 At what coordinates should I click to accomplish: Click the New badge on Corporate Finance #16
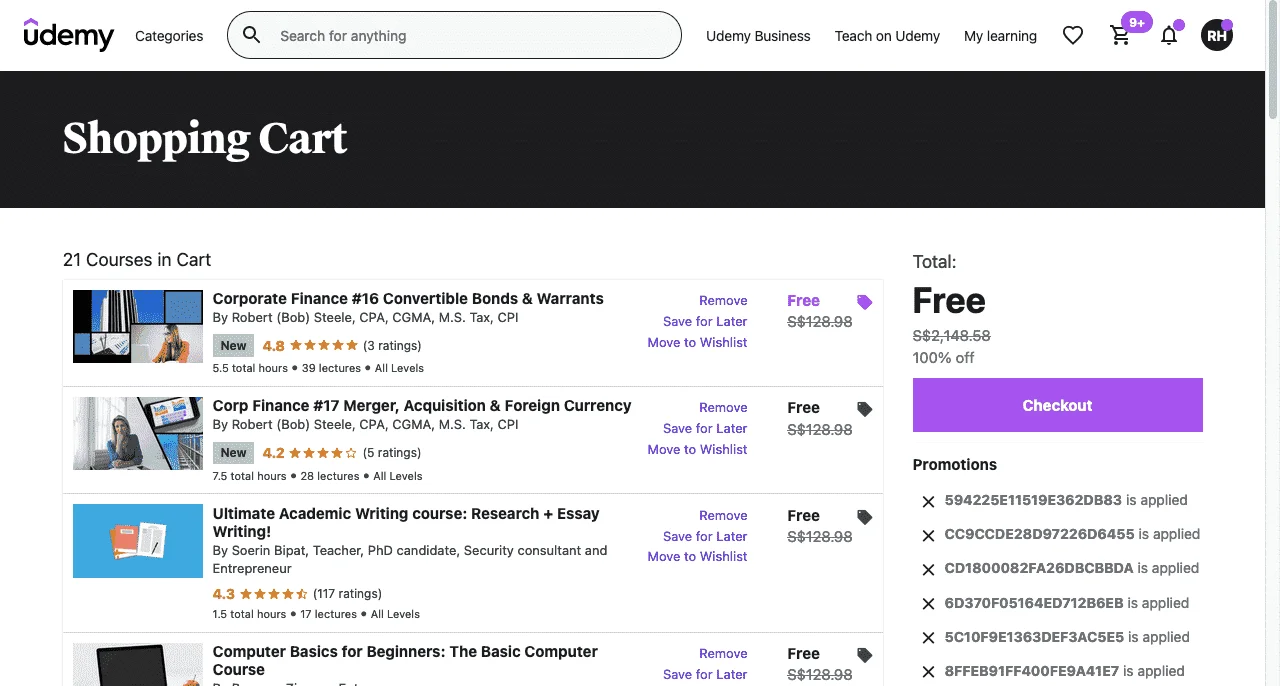pyautogui.click(x=233, y=346)
